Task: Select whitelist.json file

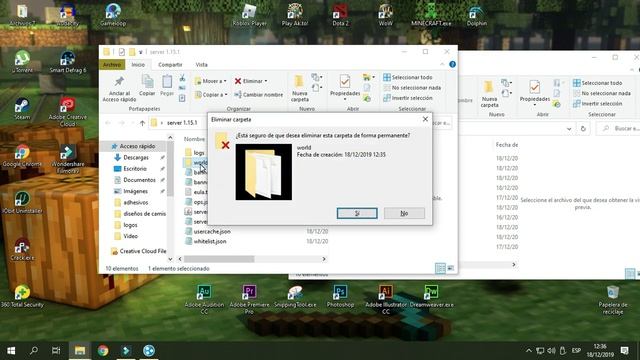Action: [x=210, y=241]
